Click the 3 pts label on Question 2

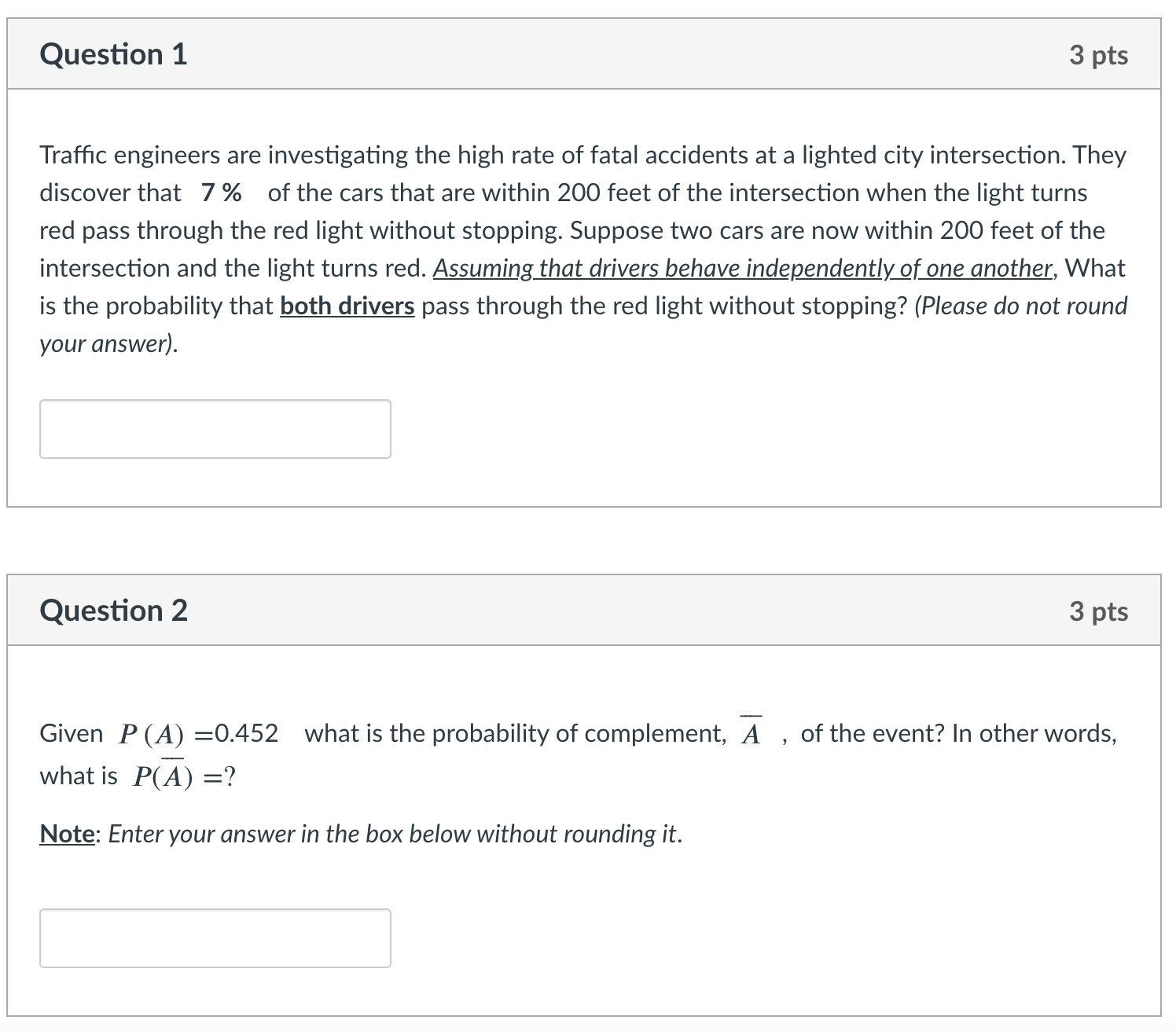[1100, 611]
